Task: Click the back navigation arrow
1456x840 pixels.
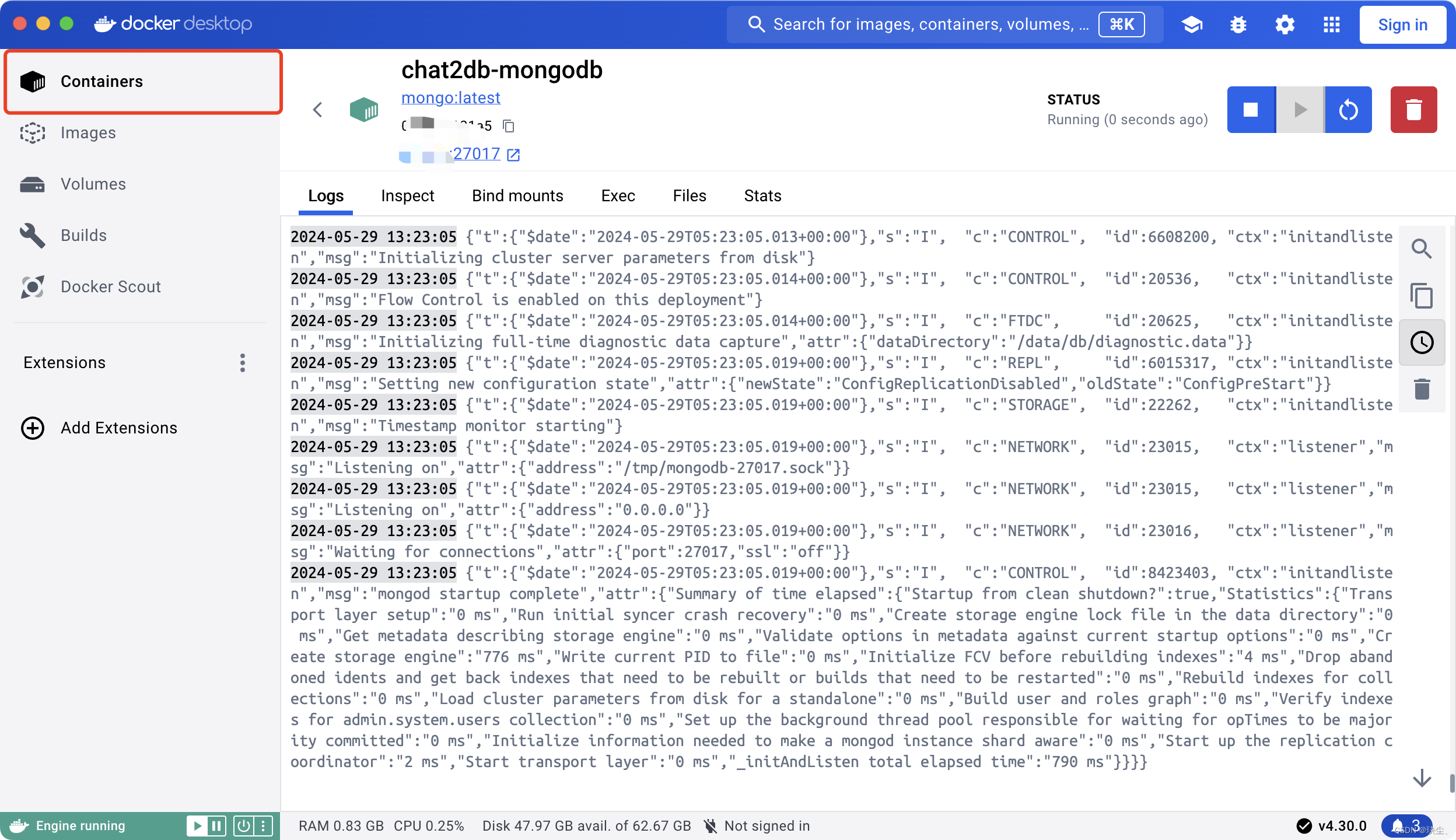Action: 319,109
